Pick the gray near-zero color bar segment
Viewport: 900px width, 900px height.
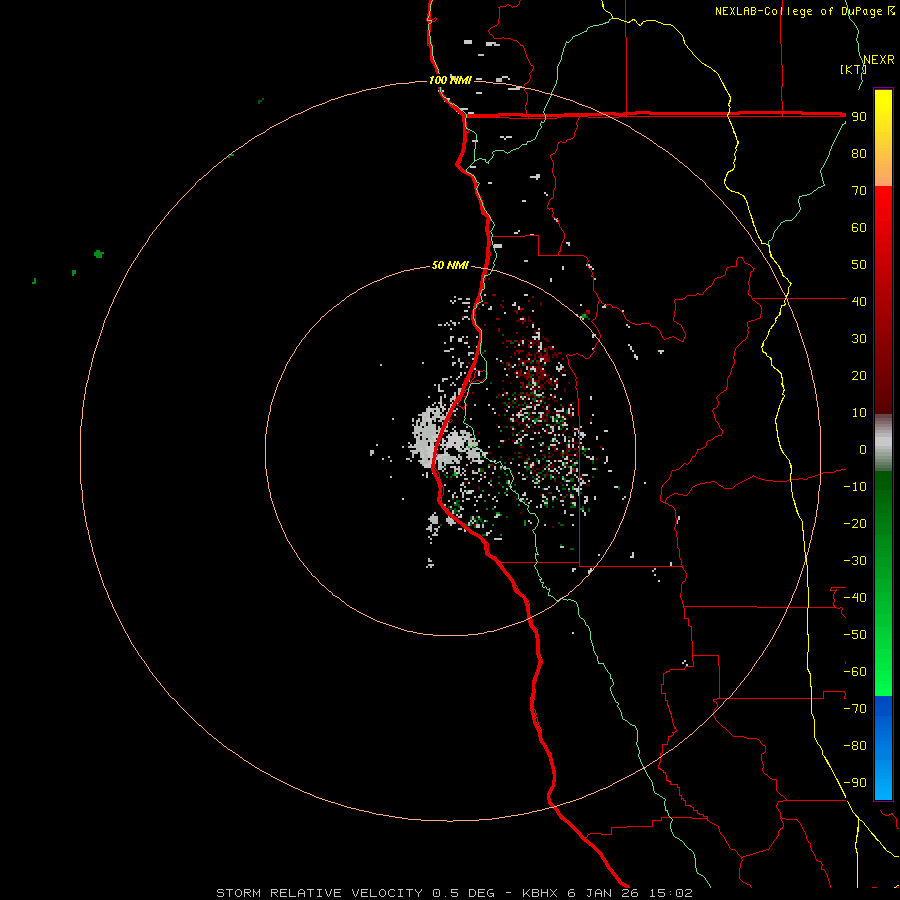[883, 443]
